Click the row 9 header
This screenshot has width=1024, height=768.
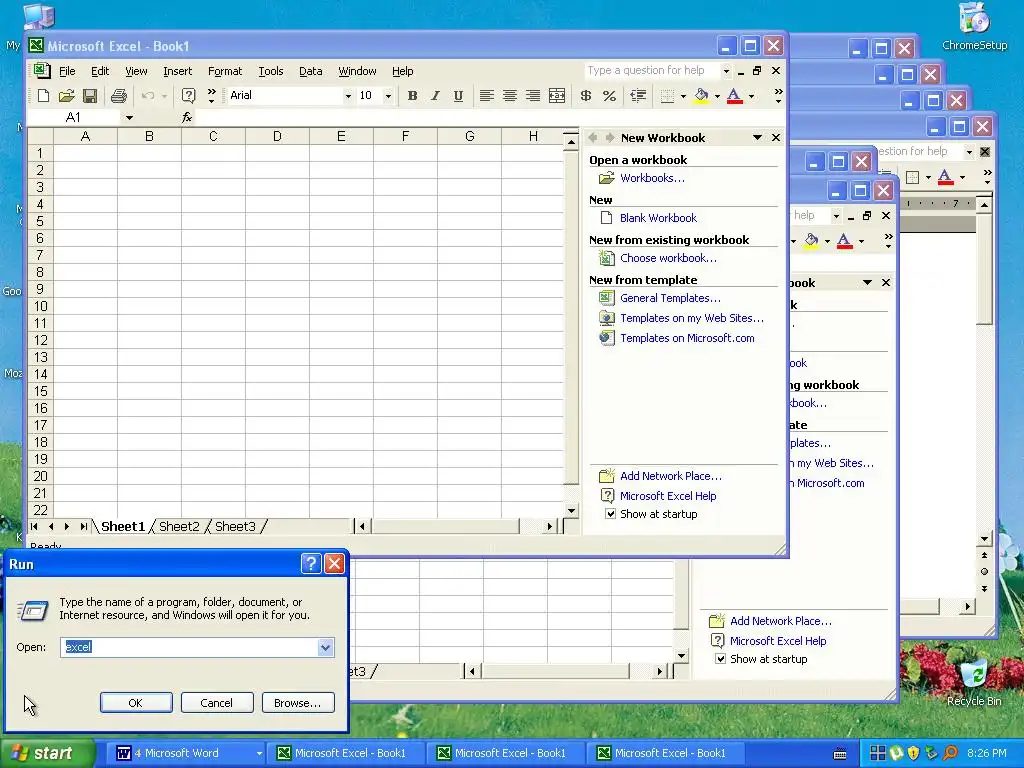click(40, 289)
